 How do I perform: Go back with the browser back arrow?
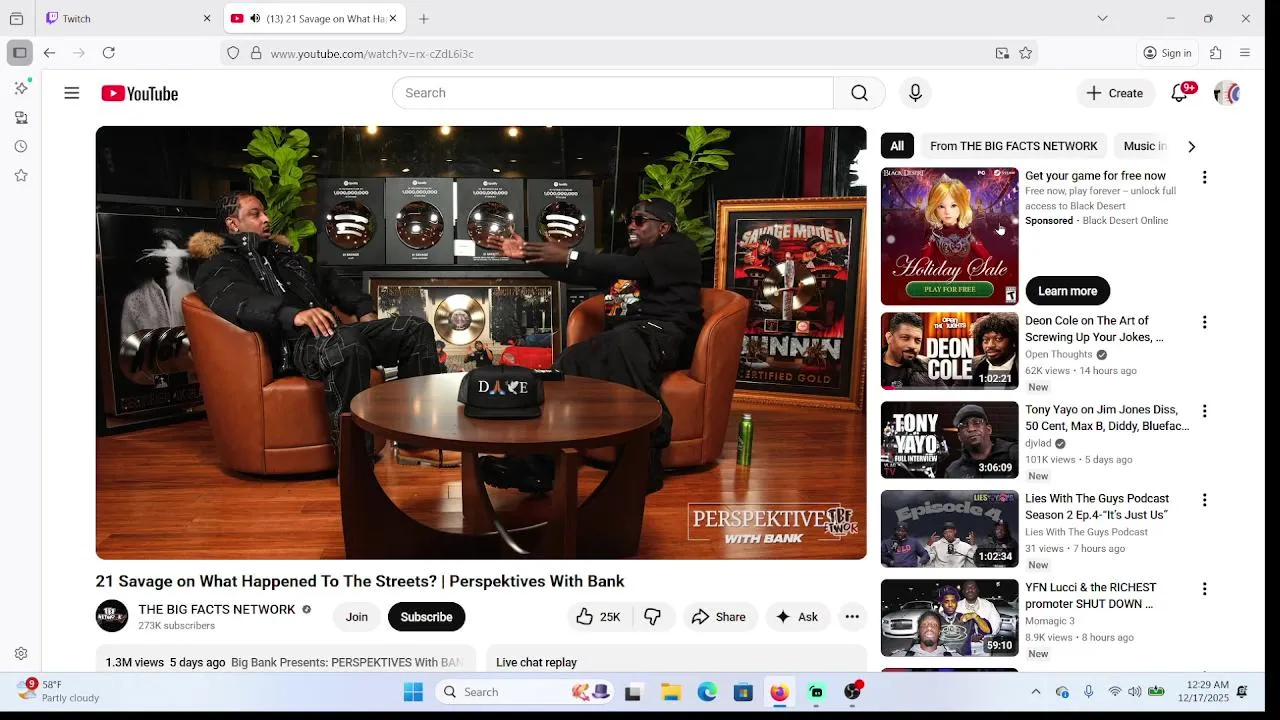point(49,53)
